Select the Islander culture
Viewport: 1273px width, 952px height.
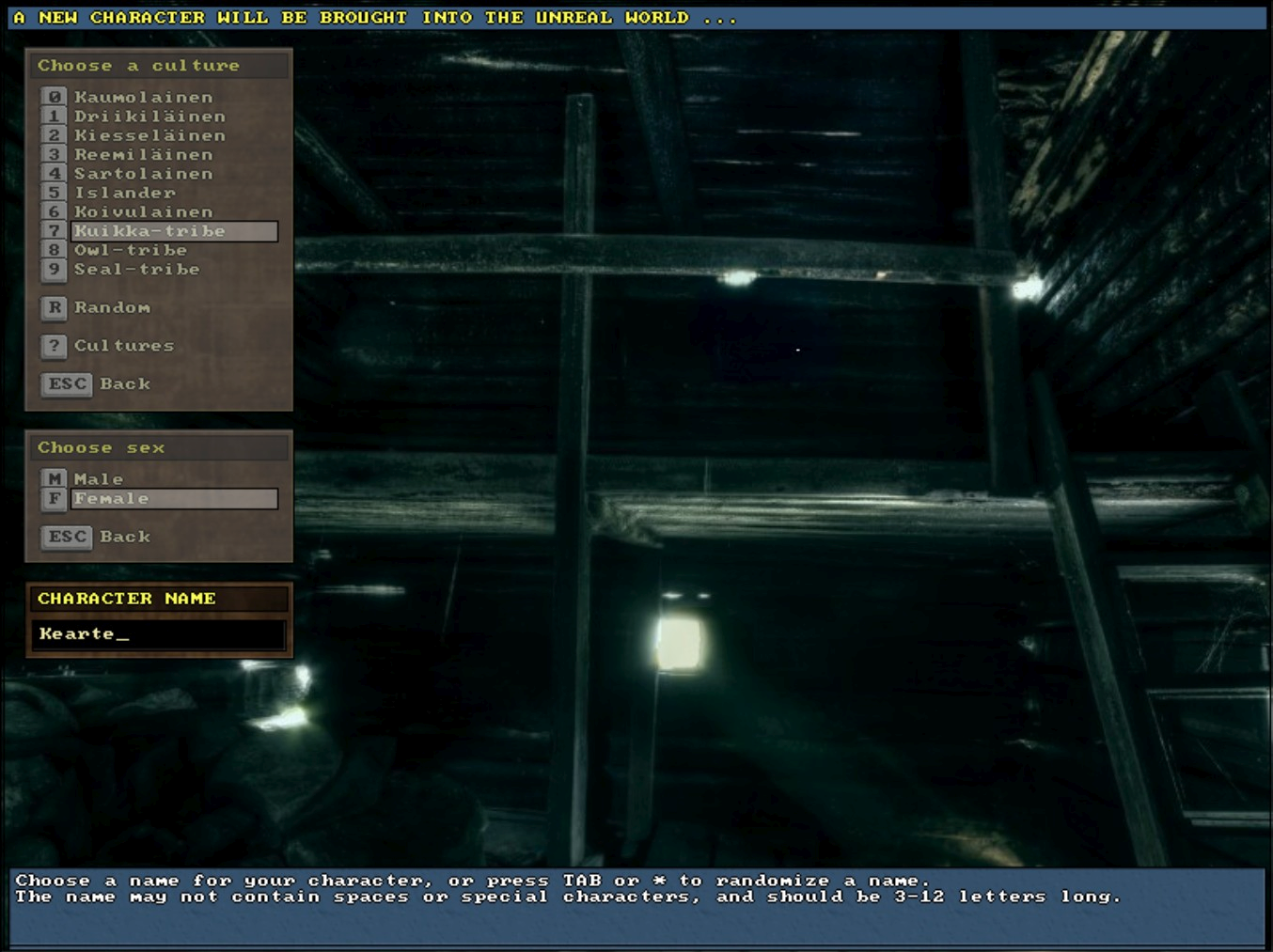(124, 193)
